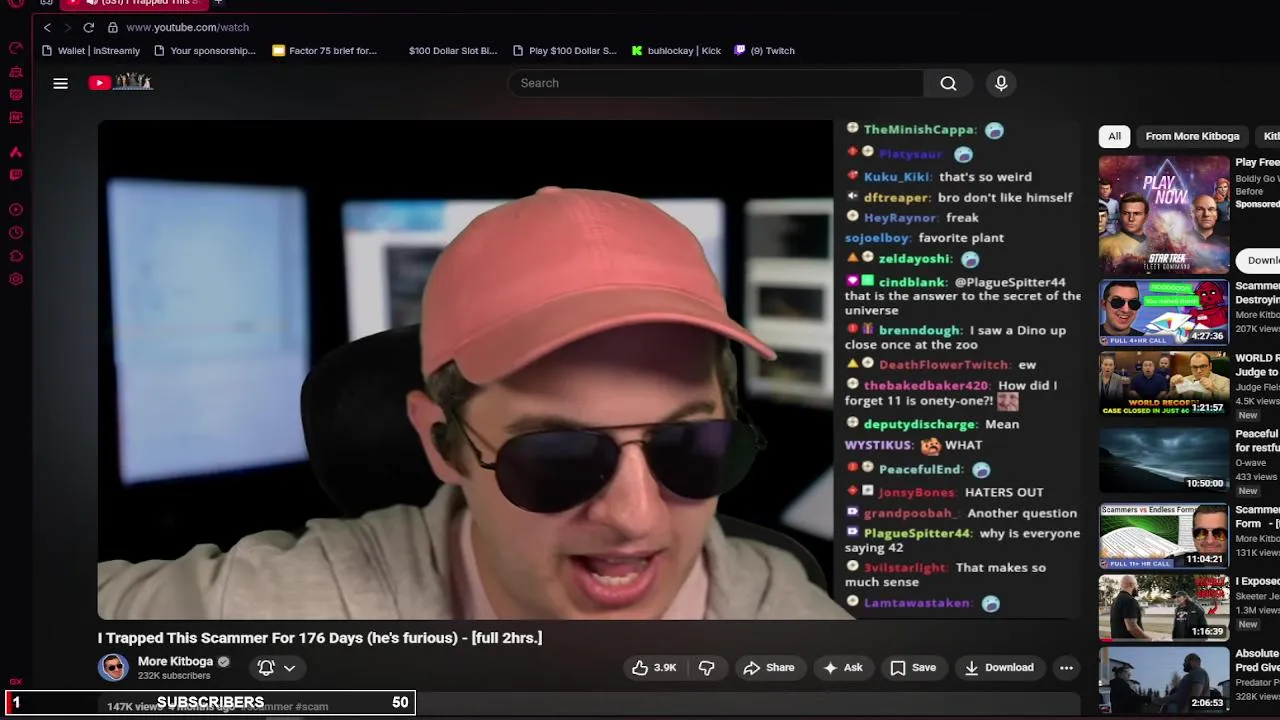Click the Ask button
The width and height of the screenshot is (1280, 720).
842,667
